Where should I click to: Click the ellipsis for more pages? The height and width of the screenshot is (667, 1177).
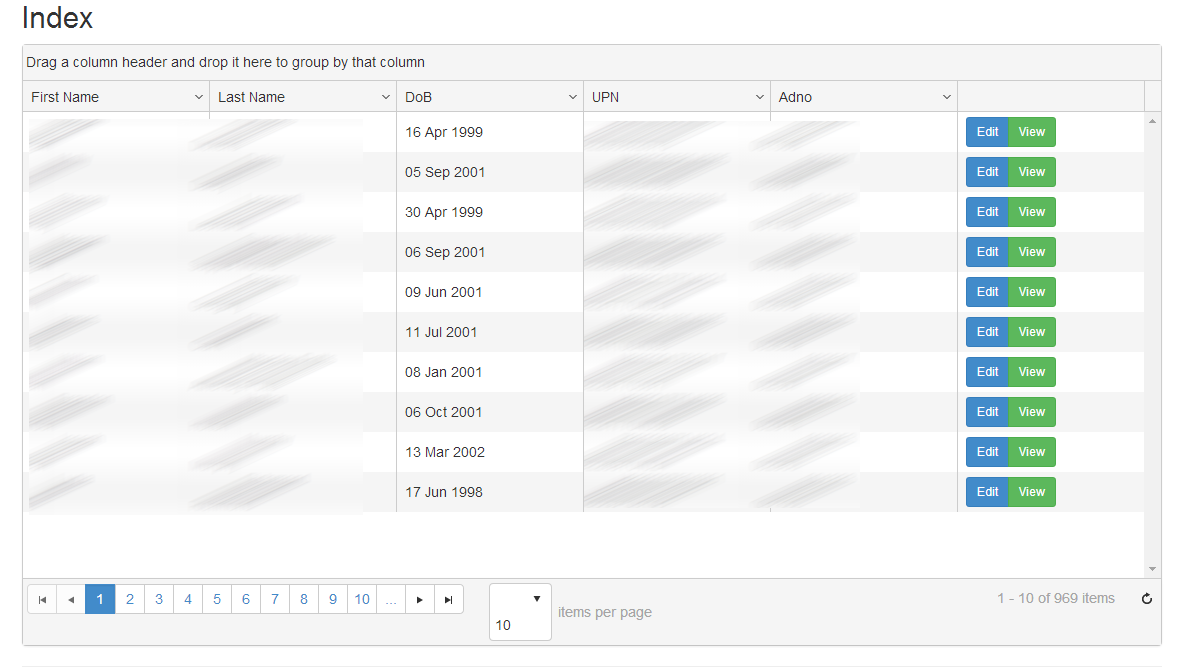click(x=391, y=599)
